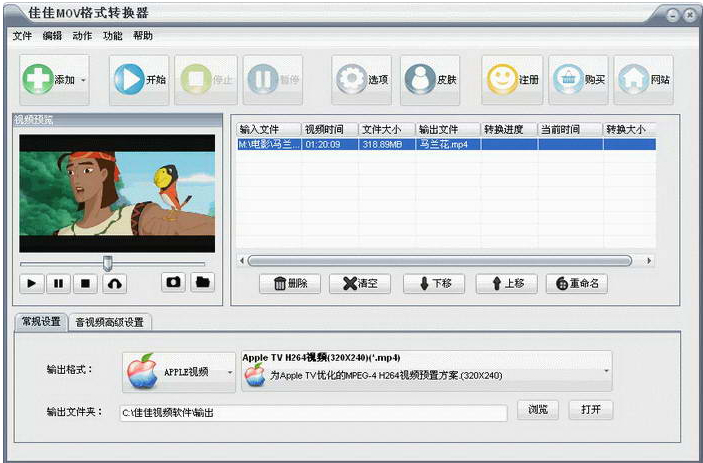Open the 编辑 menu
703x463 pixels.
click(52, 36)
